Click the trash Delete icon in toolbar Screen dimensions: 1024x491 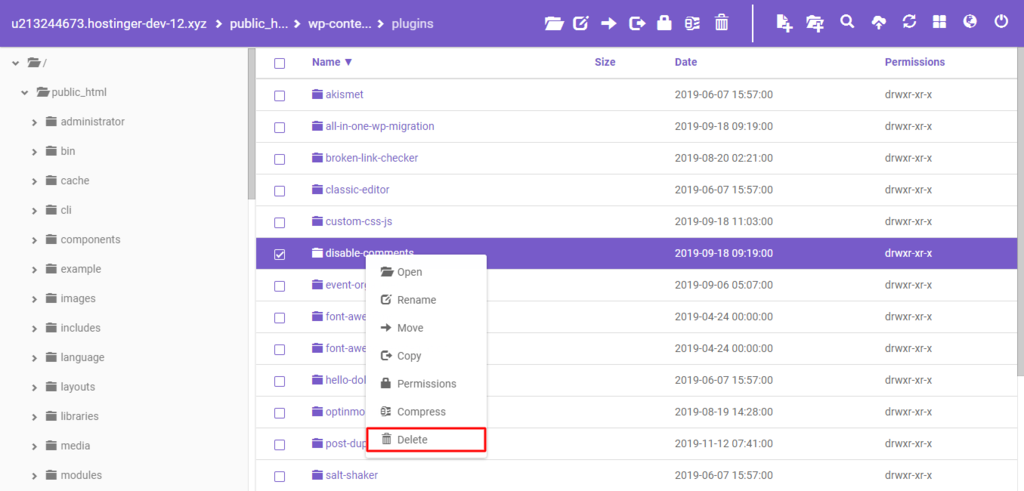tap(721, 22)
